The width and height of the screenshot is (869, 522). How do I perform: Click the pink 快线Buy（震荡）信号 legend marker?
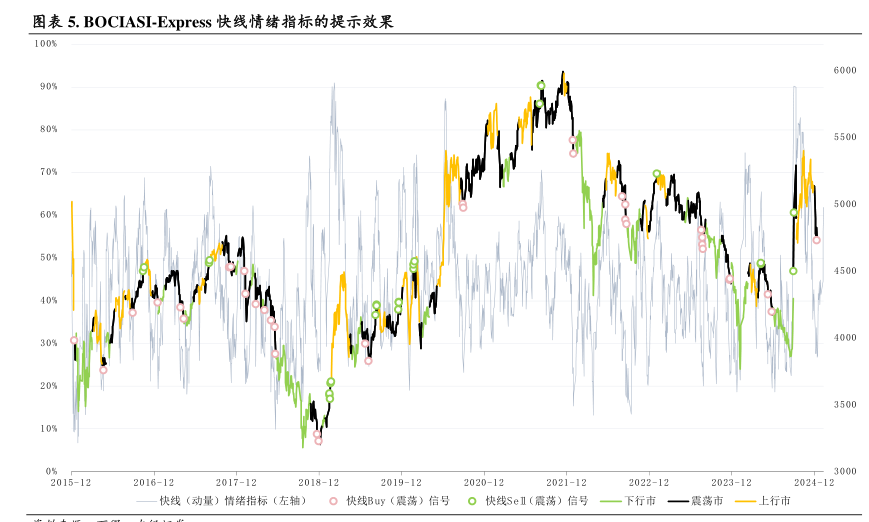(333, 500)
